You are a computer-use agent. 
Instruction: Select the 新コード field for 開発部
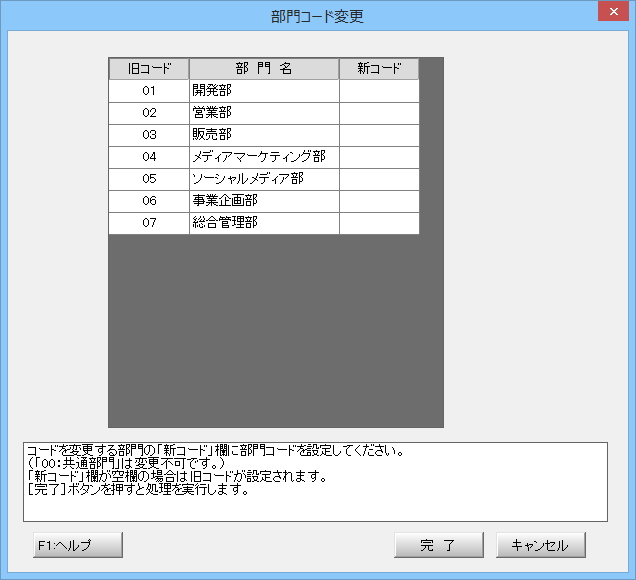tap(379, 91)
